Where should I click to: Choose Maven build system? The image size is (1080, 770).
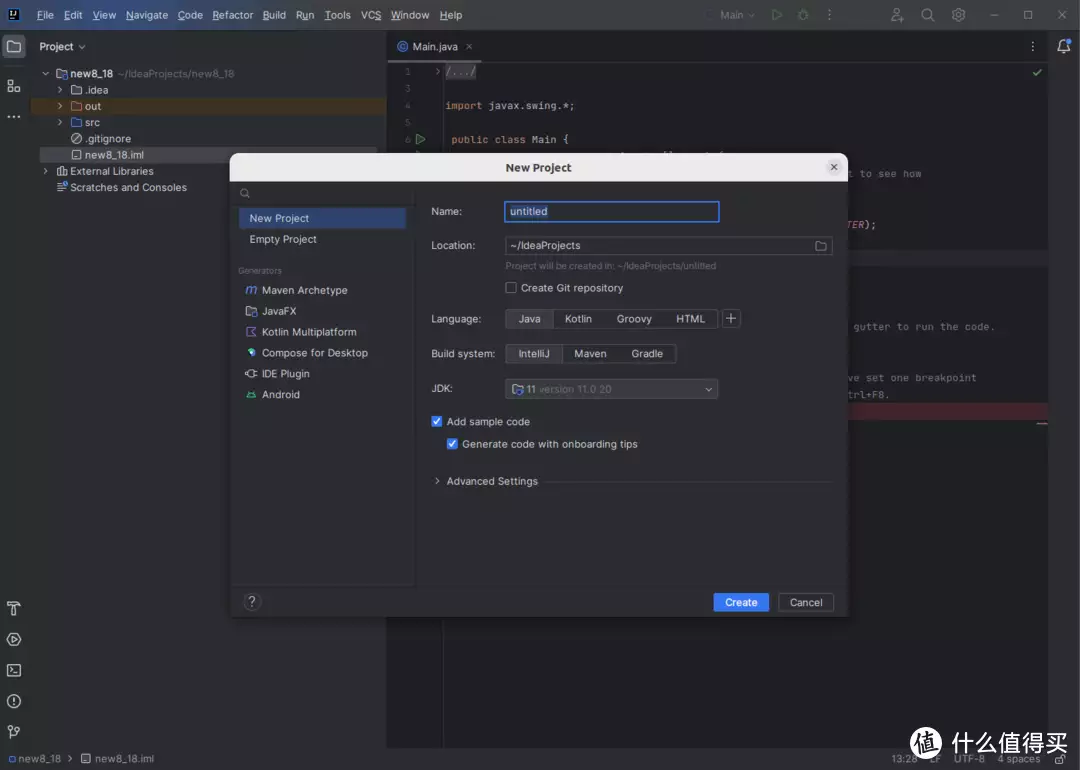point(590,353)
